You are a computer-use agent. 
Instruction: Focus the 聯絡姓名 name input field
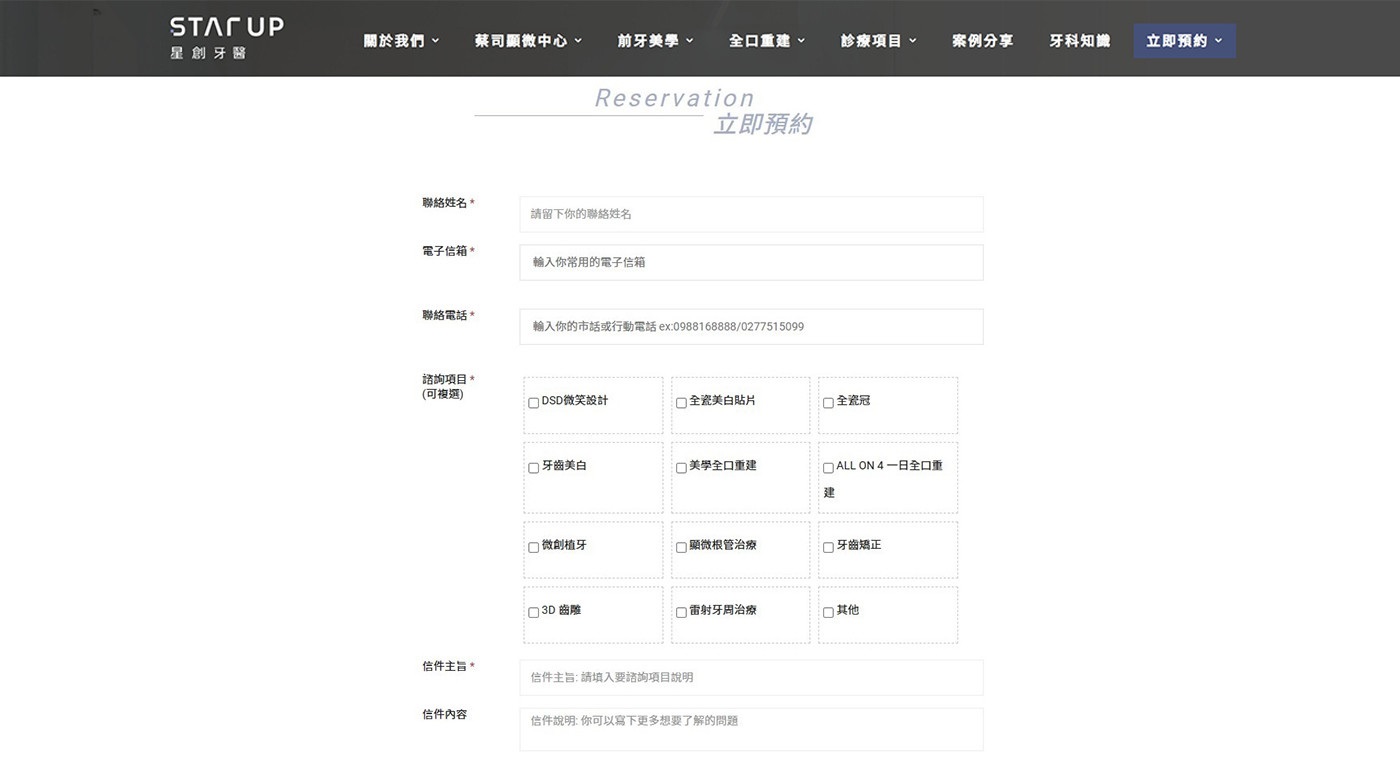[751, 214]
